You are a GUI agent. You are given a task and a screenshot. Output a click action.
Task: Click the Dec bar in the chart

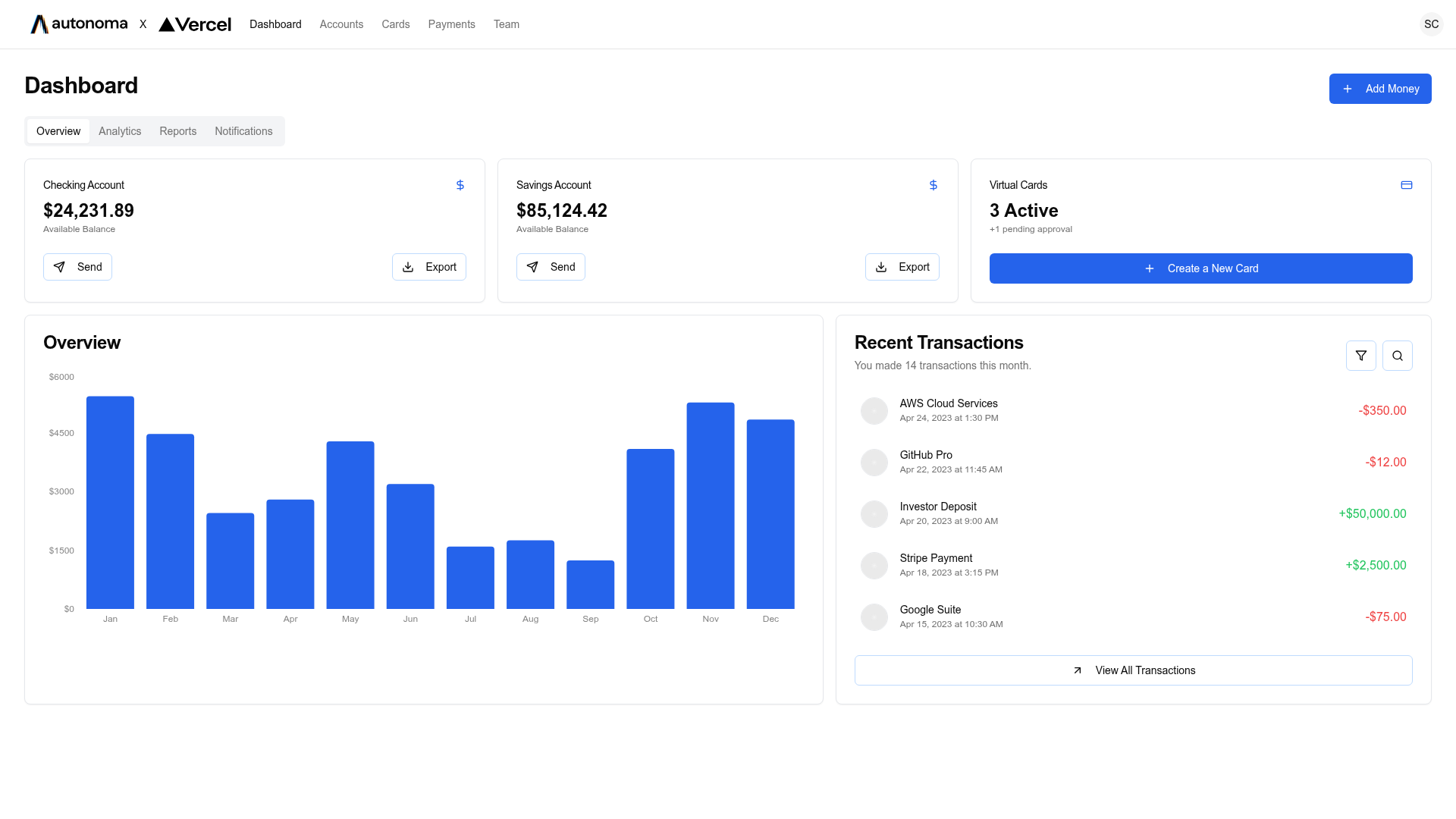coord(770,514)
